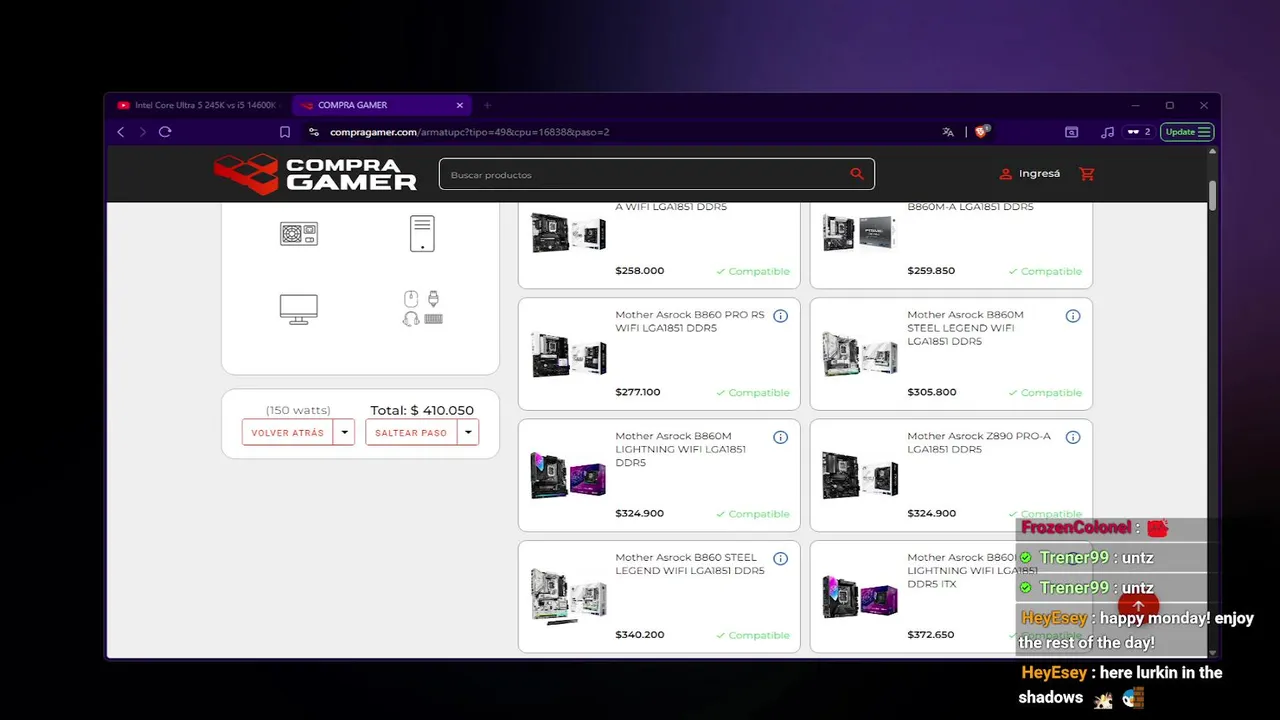
Task: Click the SALTEAR PASO button
Action: (411, 433)
